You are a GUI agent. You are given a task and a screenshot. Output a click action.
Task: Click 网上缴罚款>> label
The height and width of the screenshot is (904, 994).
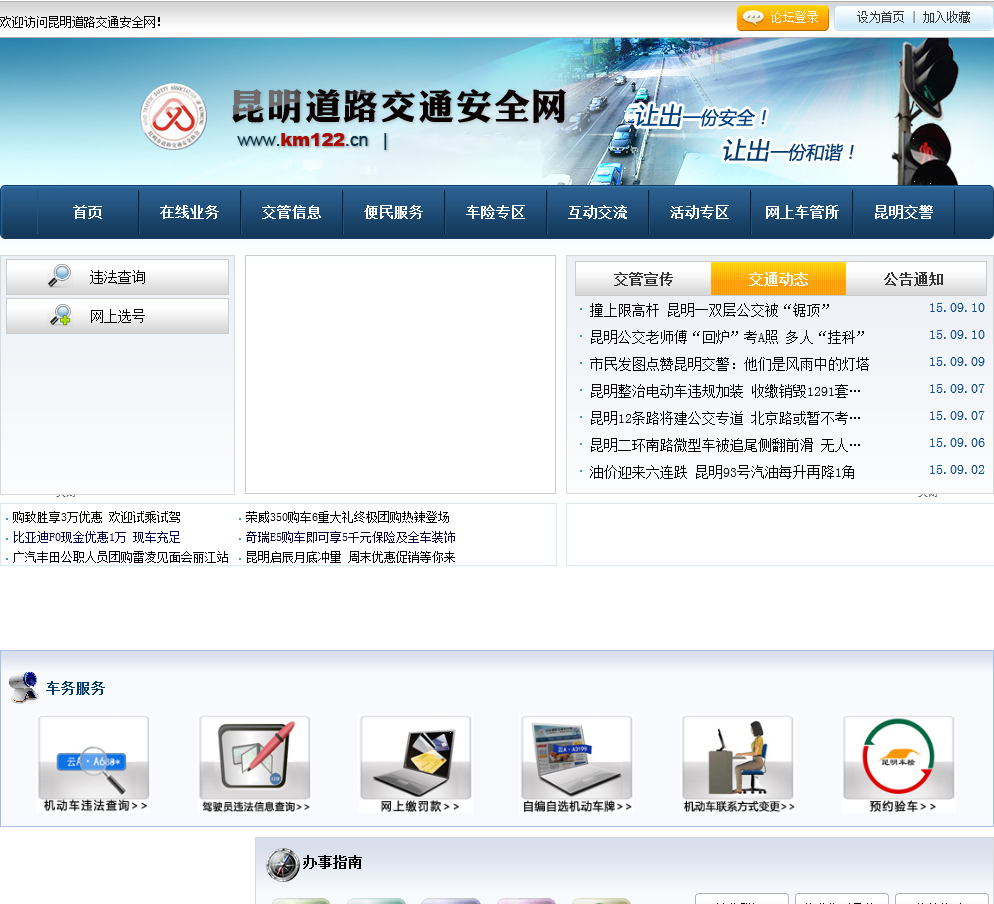tap(419, 806)
